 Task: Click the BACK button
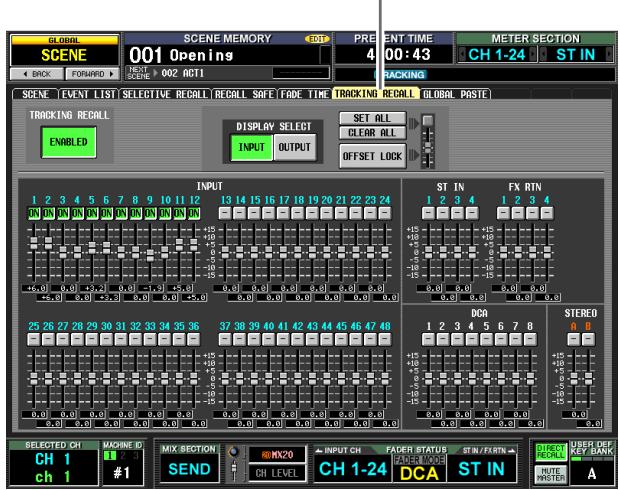37,74
